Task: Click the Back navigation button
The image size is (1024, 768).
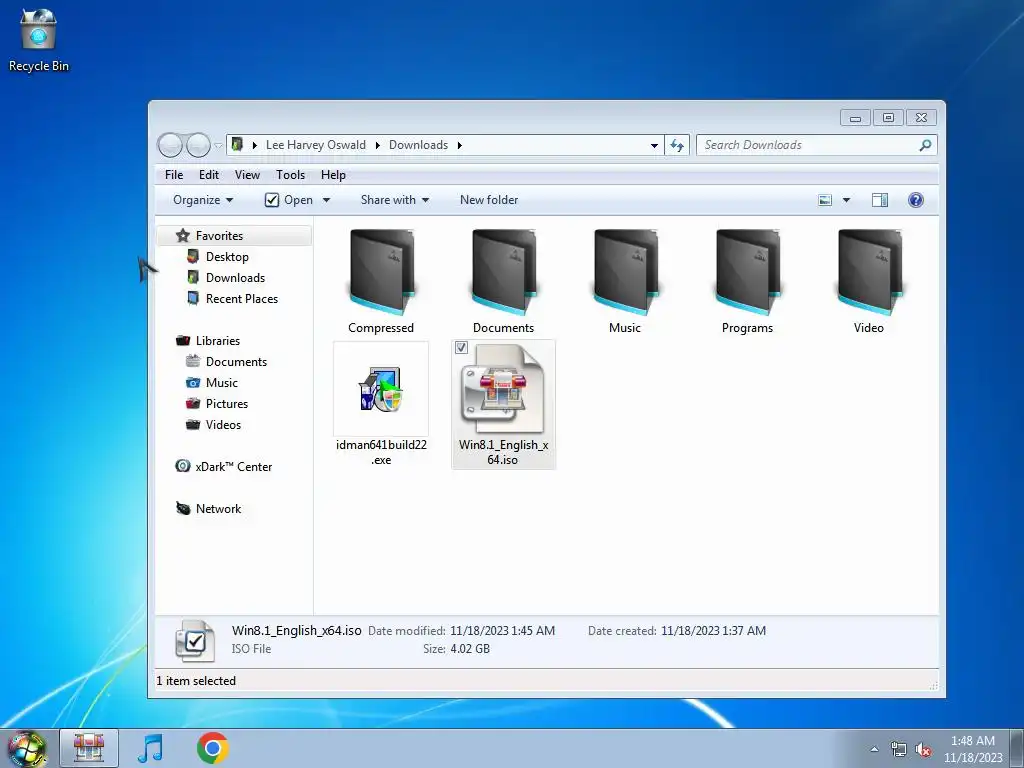Action: pos(170,145)
